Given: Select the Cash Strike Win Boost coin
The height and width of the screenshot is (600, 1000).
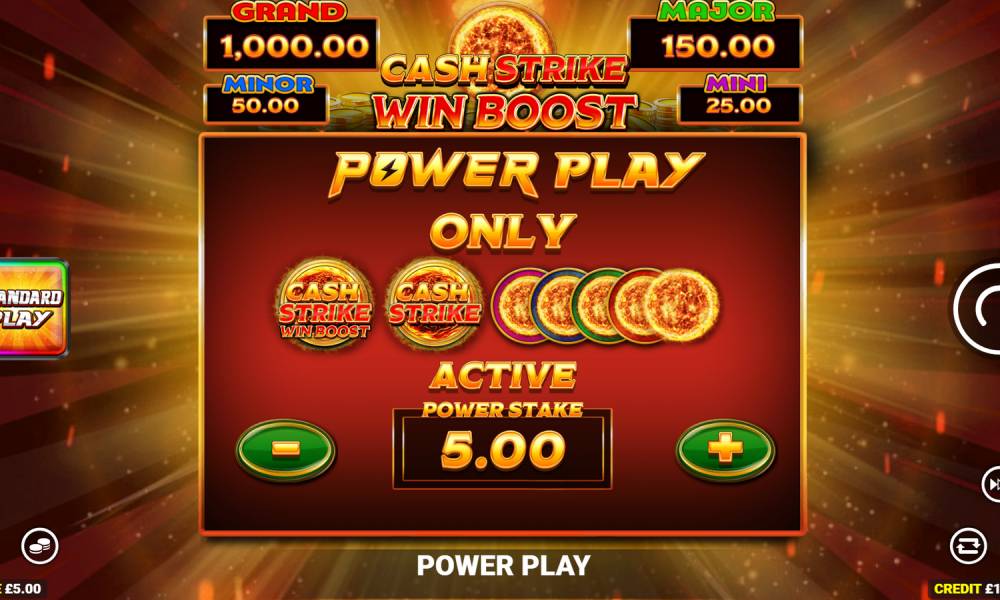Looking at the screenshot, I should (x=325, y=304).
